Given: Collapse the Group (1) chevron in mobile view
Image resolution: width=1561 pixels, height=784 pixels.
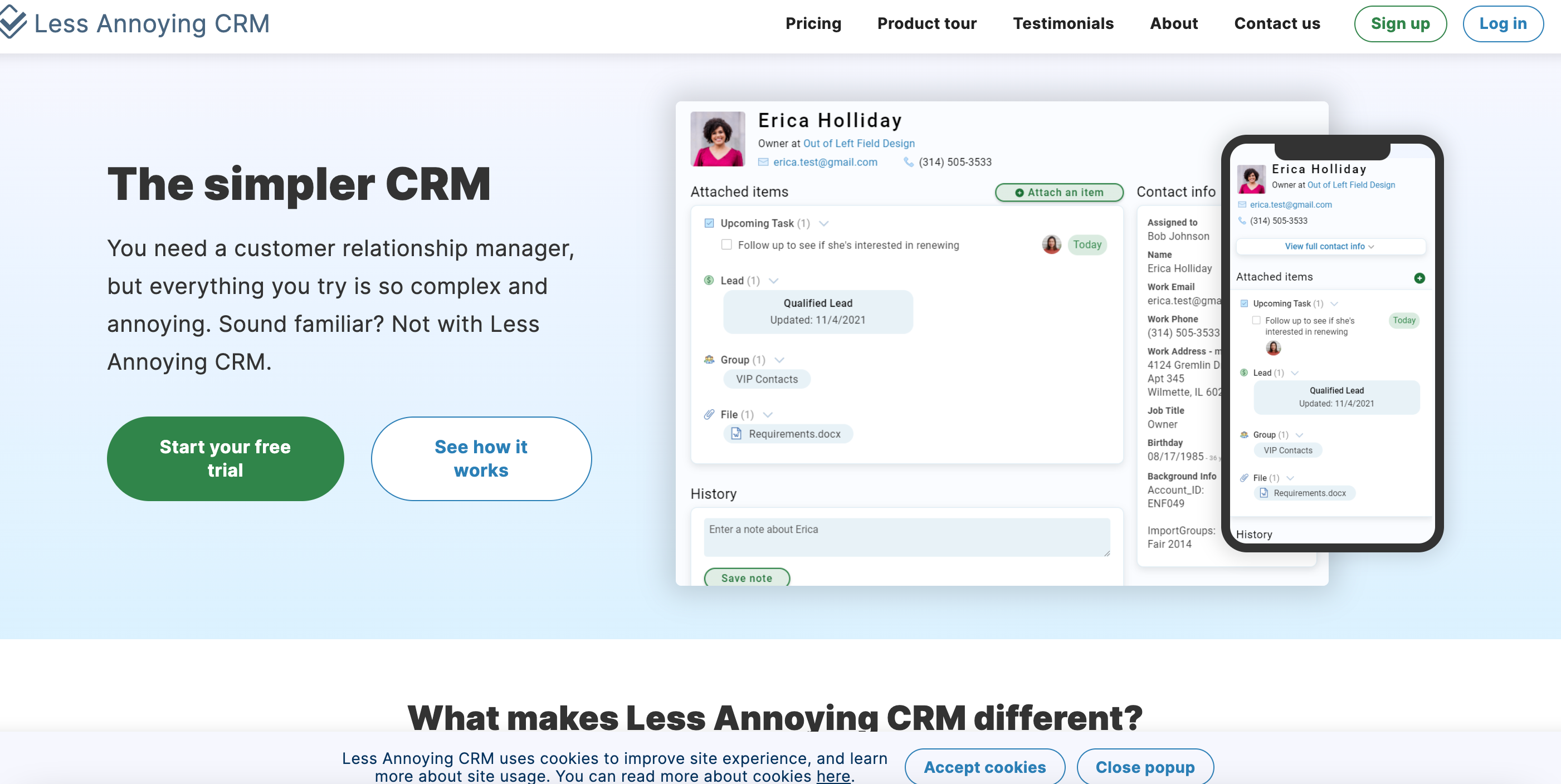Looking at the screenshot, I should coord(1299,435).
